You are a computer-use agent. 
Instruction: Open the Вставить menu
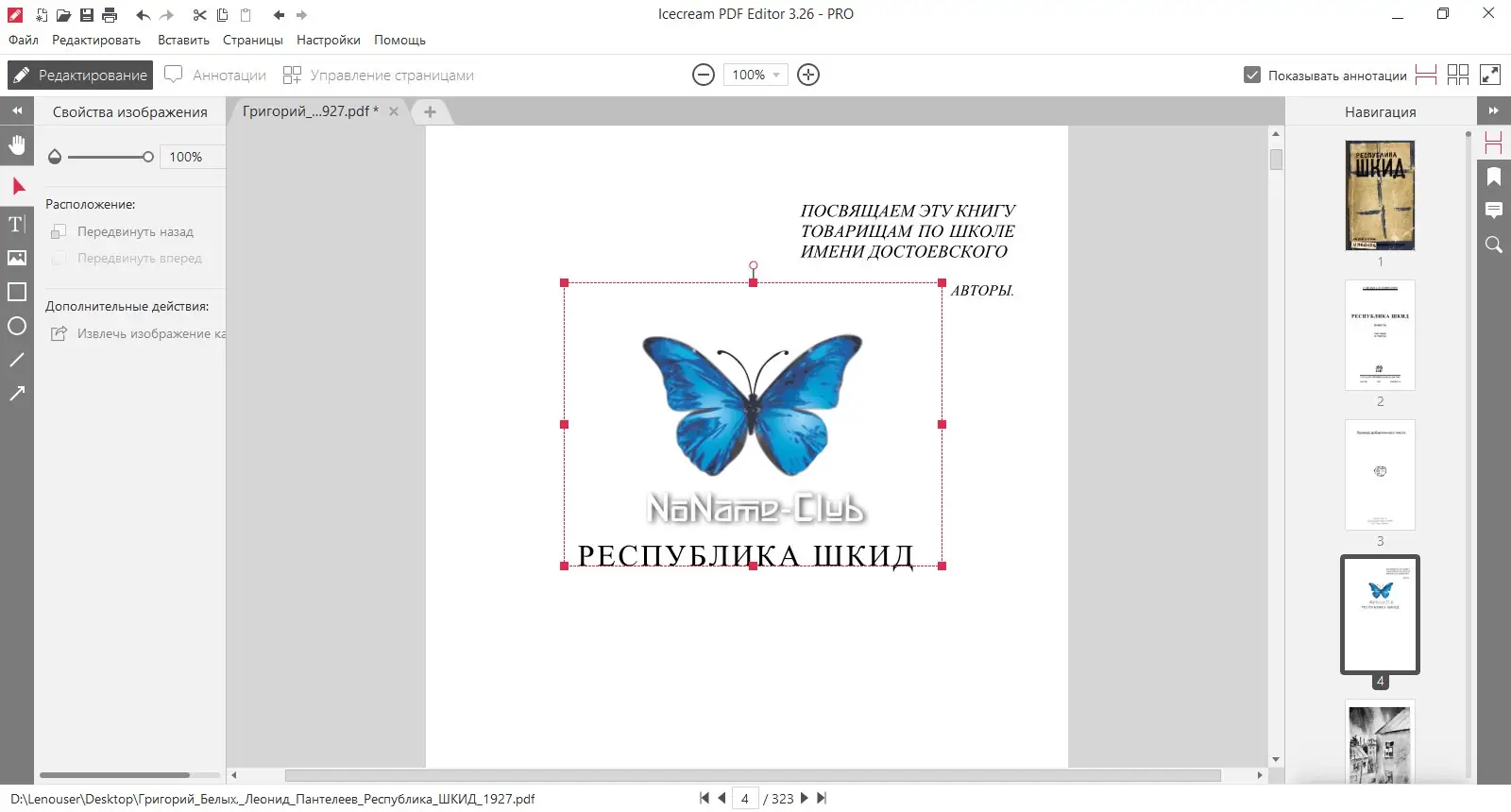tap(183, 40)
